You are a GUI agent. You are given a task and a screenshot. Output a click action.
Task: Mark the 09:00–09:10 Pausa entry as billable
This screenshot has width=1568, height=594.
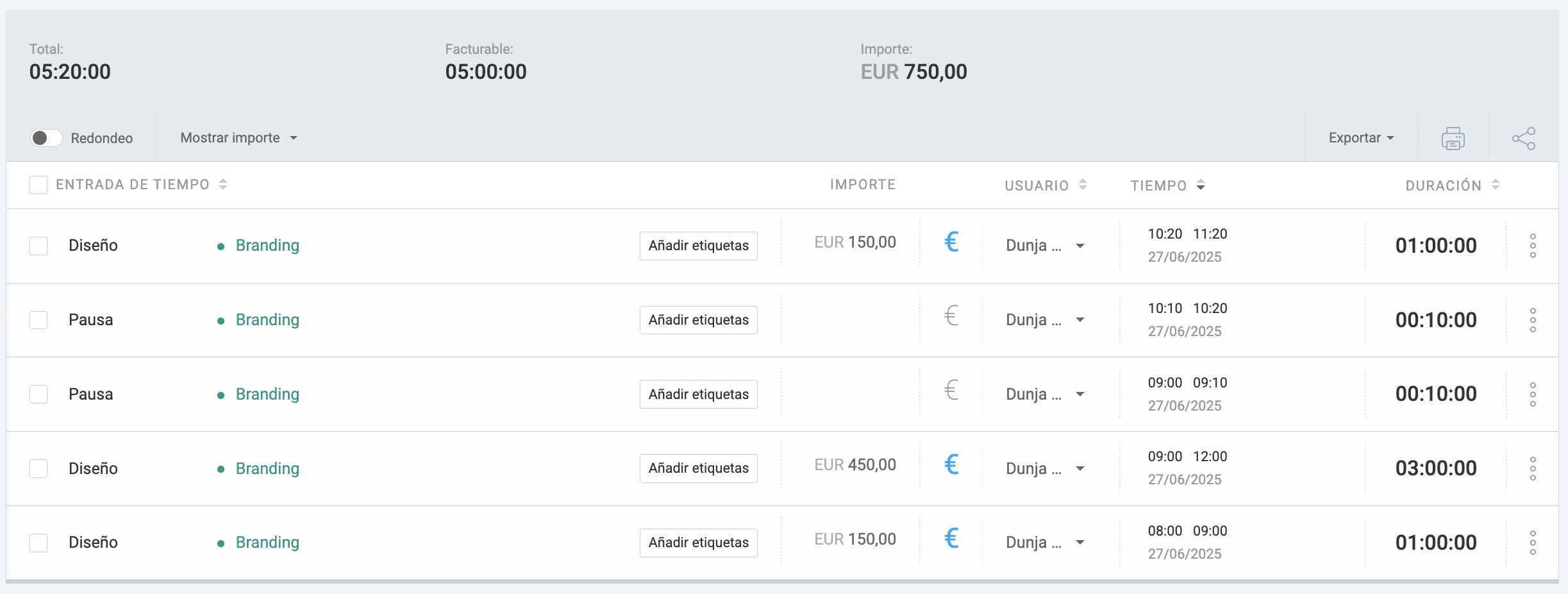pos(951,390)
